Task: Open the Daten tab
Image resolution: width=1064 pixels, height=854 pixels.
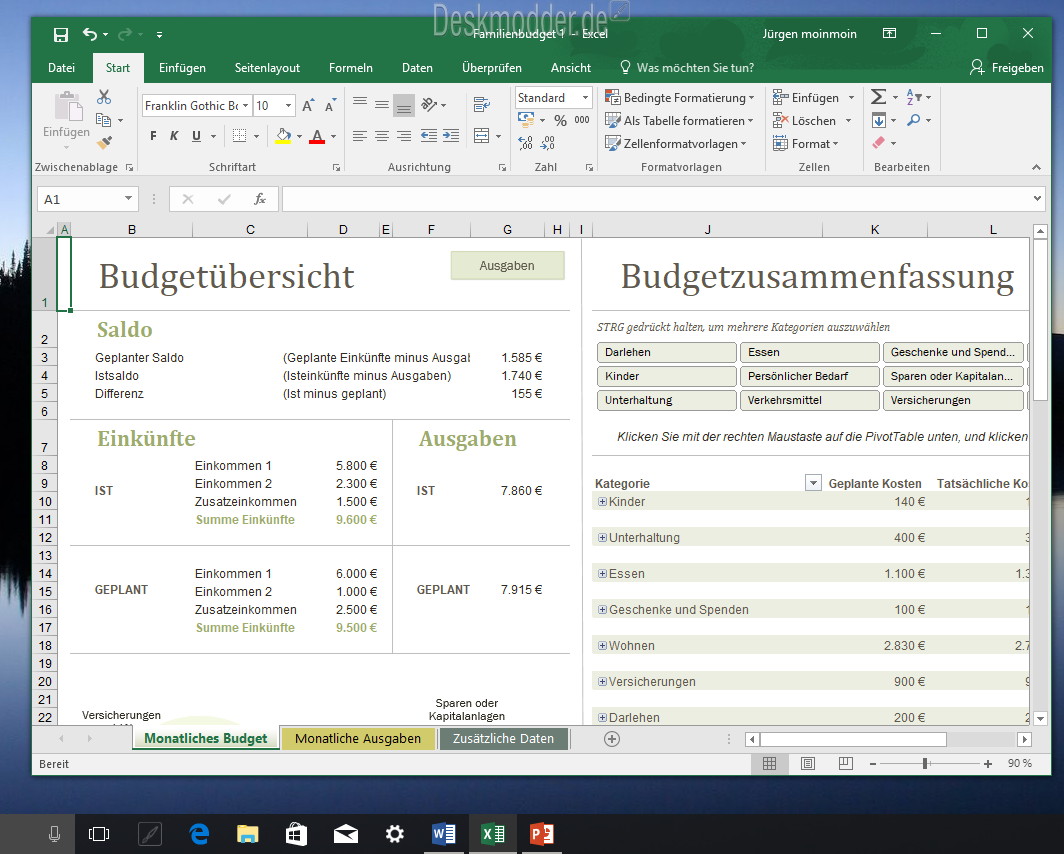Action: (417, 68)
